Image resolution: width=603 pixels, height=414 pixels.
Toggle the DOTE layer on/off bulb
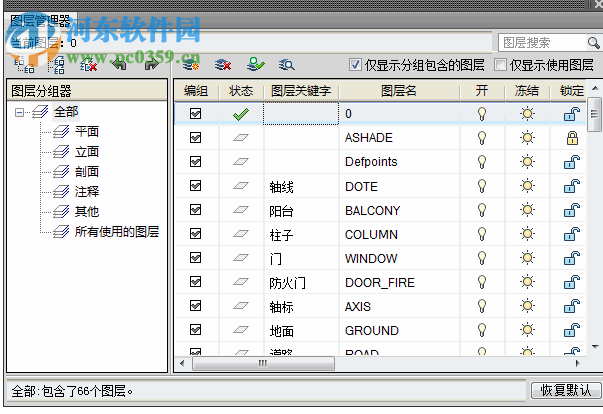click(482, 186)
